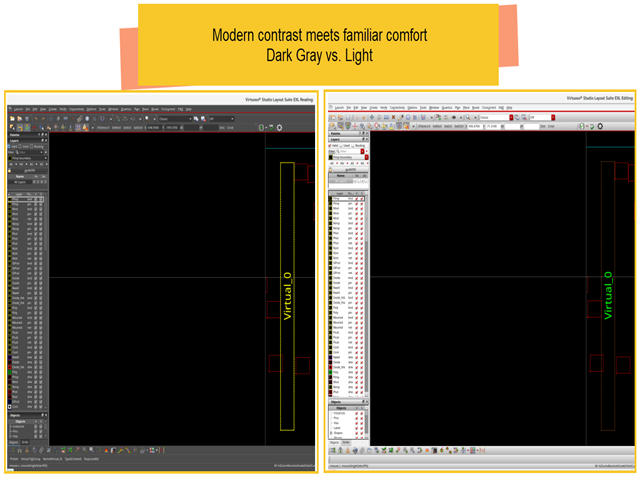Click the open folder icon in dark window toolbar
Viewport: 640px width, 480px height.
[x=15, y=118]
